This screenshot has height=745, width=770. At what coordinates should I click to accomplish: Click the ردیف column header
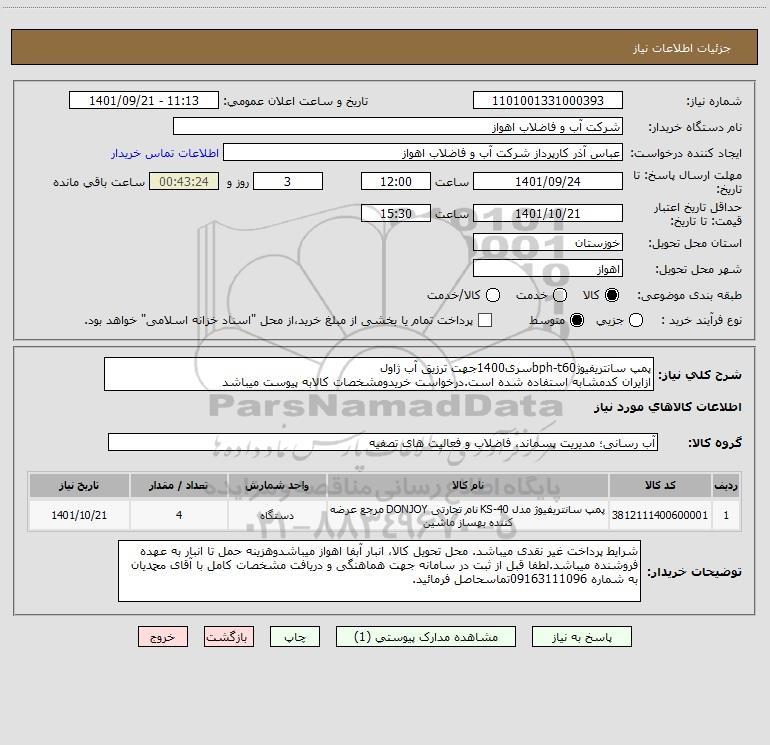(x=726, y=485)
